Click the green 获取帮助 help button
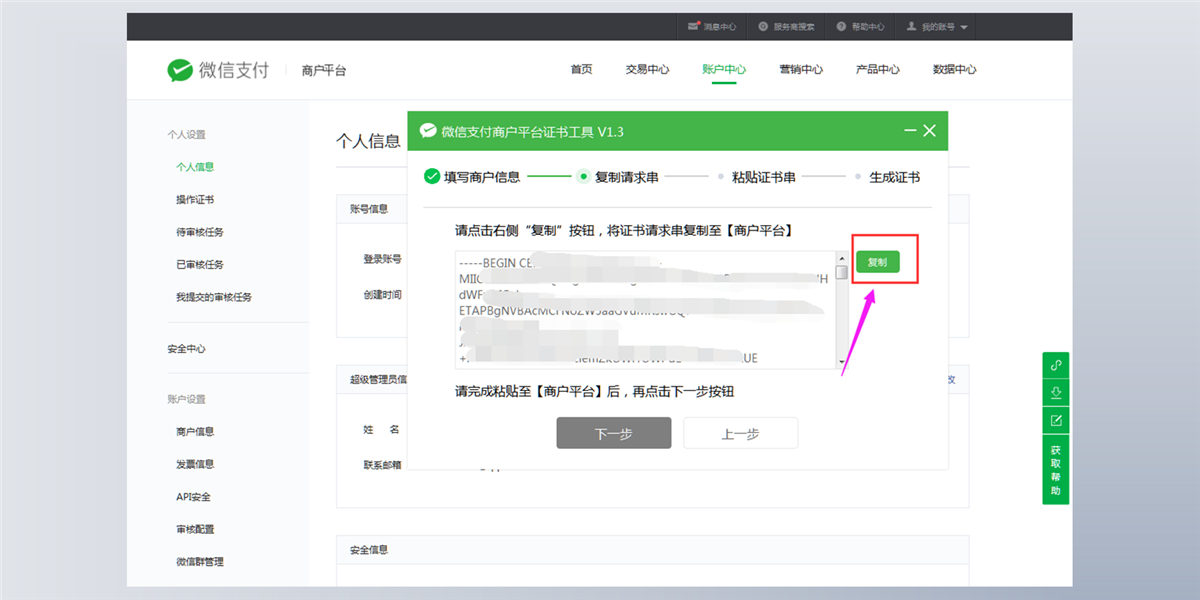Viewport: 1200px width, 600px height. point(1055,470)
